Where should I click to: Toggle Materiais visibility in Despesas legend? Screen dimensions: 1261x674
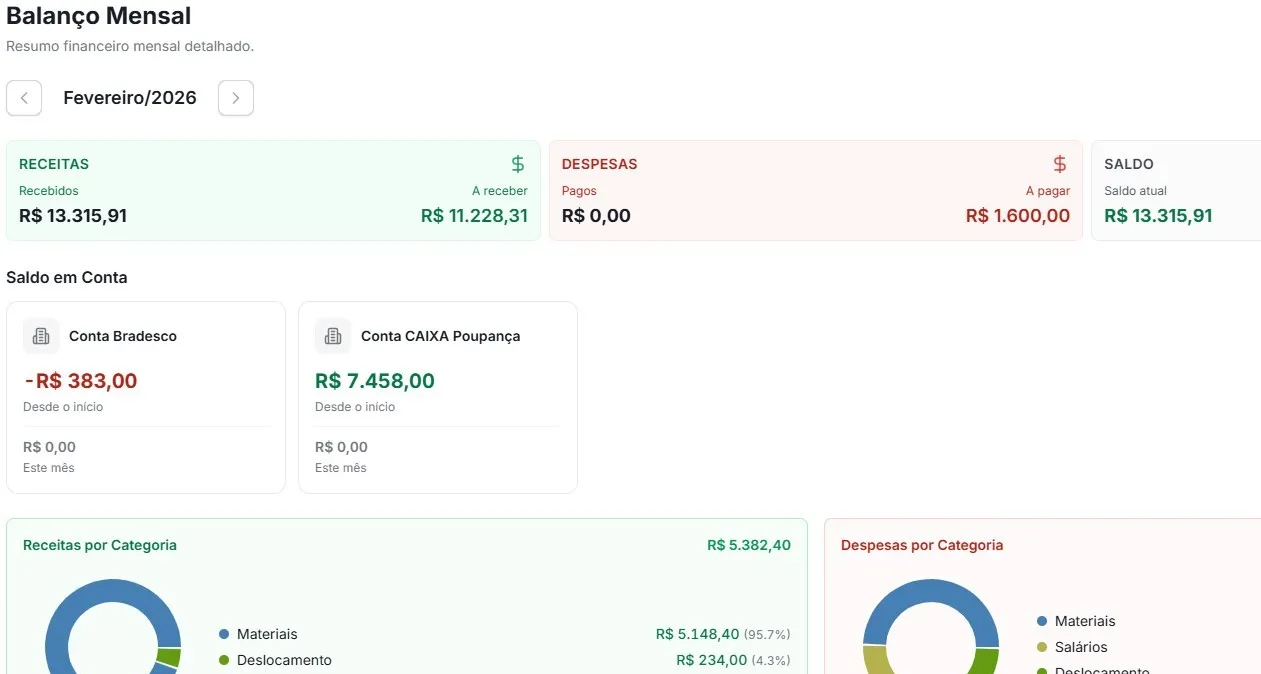1041,621
